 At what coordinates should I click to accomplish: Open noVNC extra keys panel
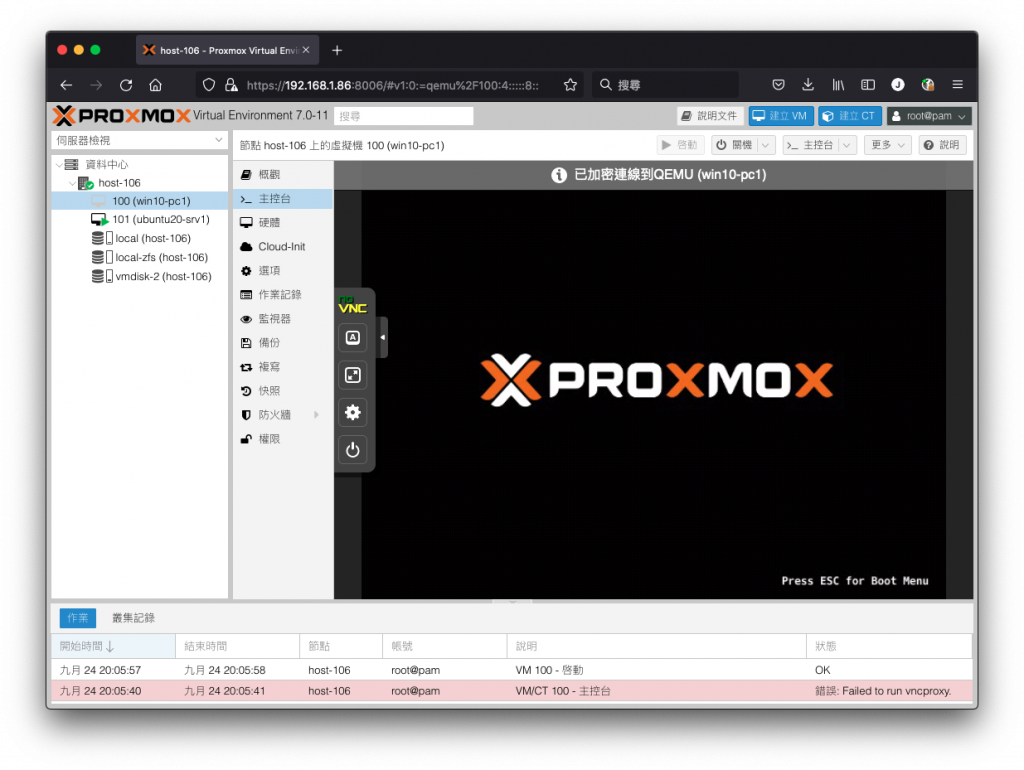353,338
